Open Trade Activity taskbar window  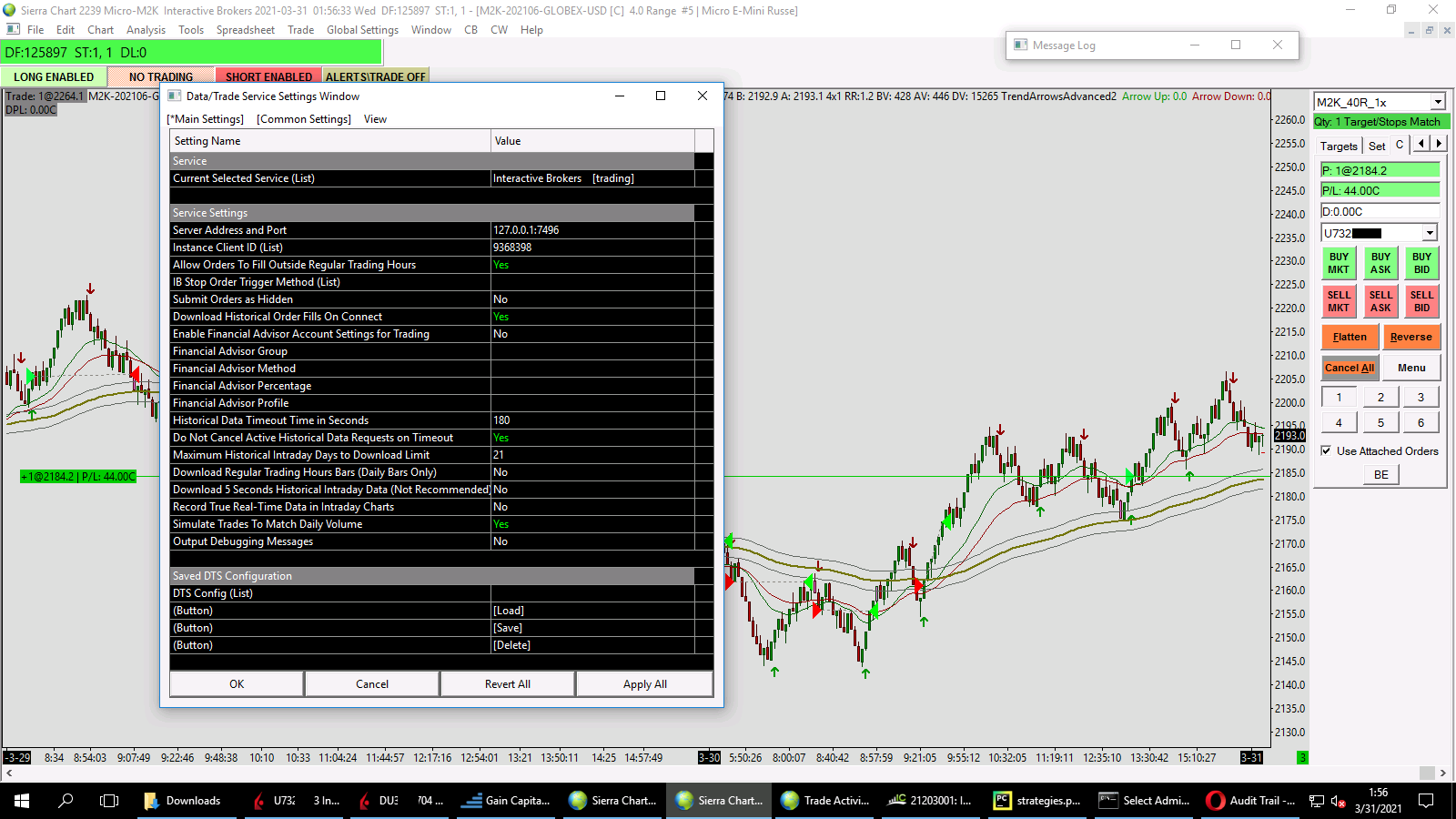tap(825, 801)
